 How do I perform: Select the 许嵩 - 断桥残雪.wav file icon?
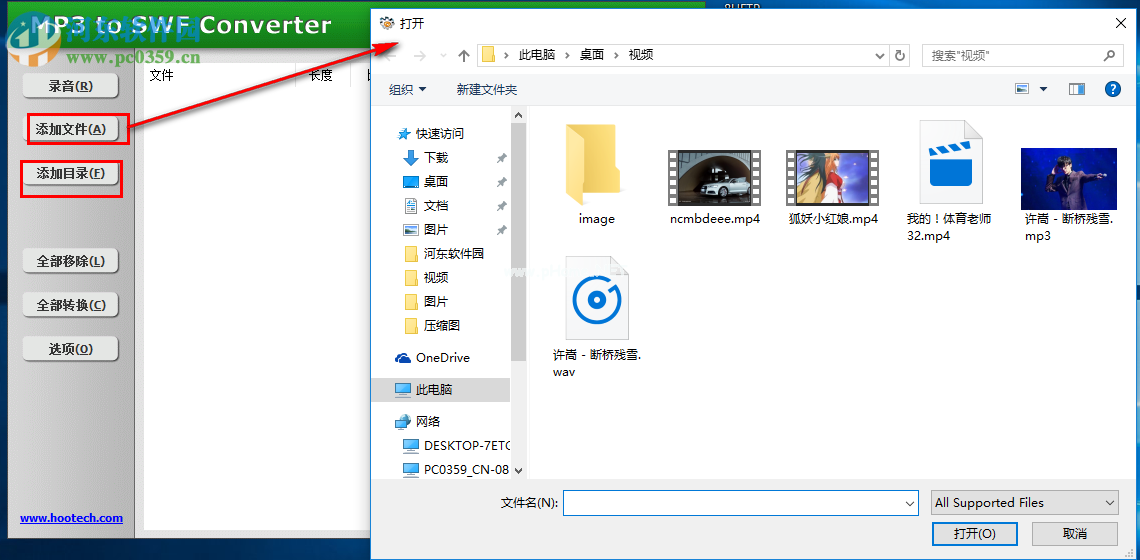point(596,297)
